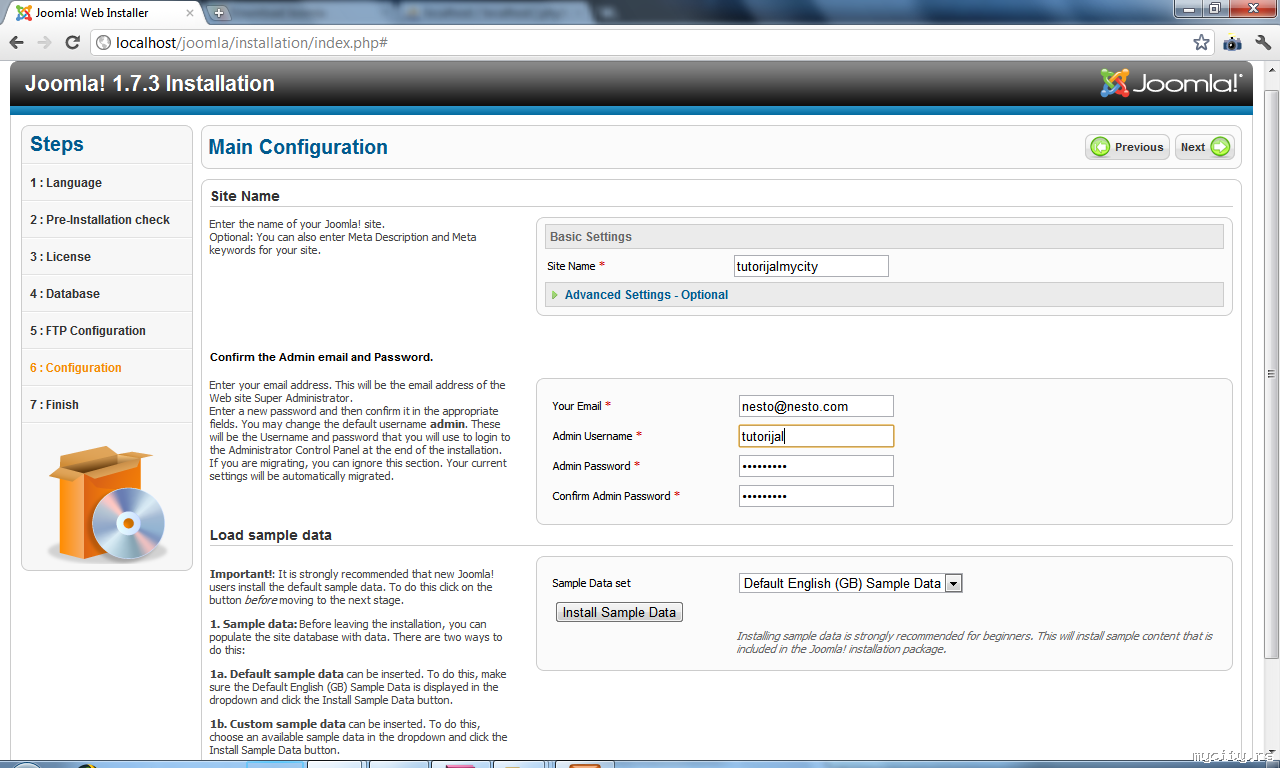Close the Chrome window

point(1250,9)
